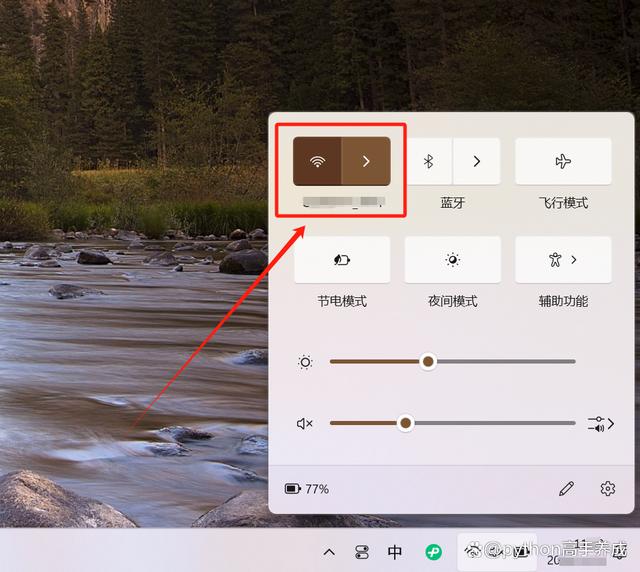Open accessibility options (辅助功能) tile
The height and width of the screenshot is (572, 640).
pyautogui.click(x=563, y=260)
